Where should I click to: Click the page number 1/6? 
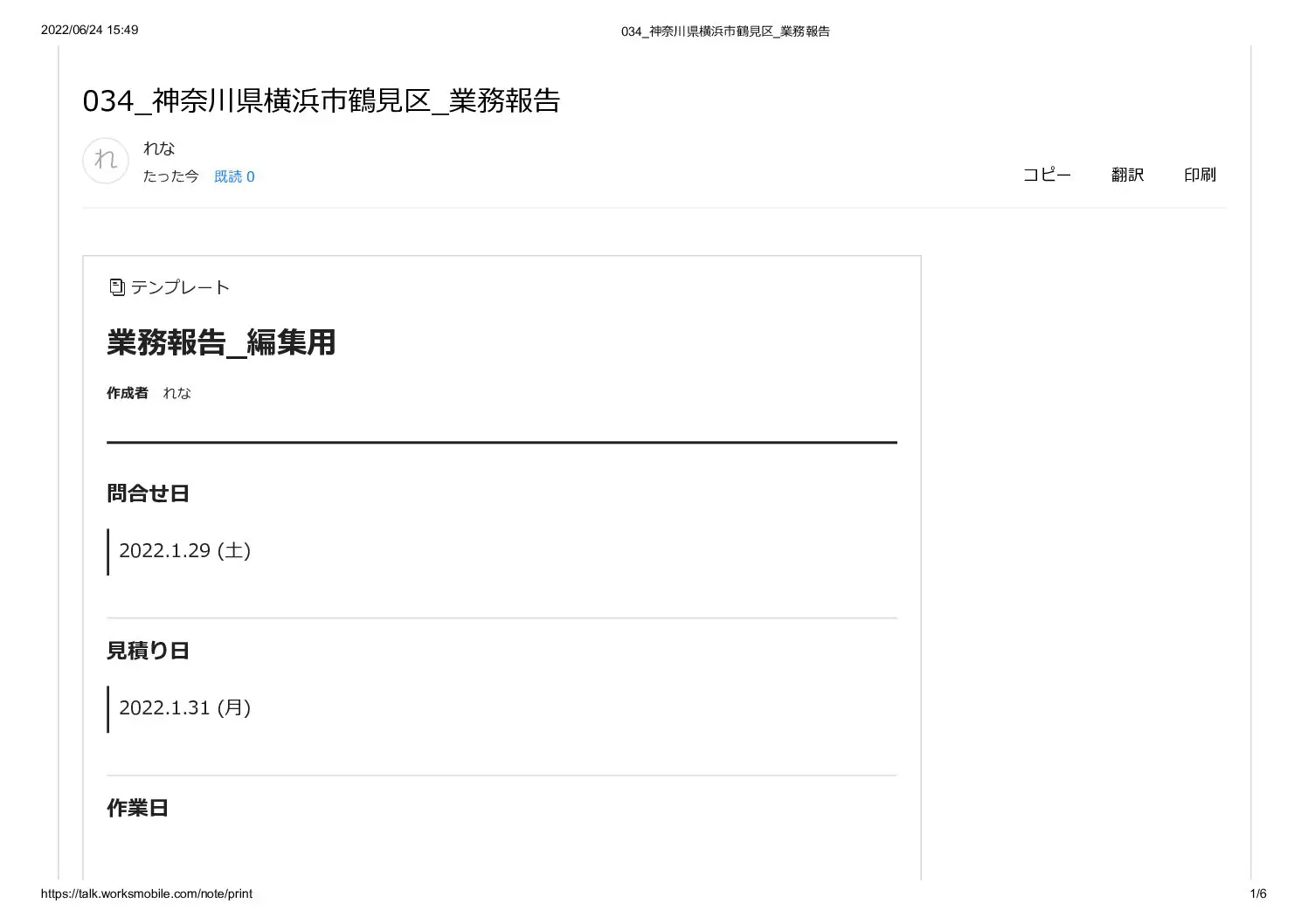(1258, 893)
